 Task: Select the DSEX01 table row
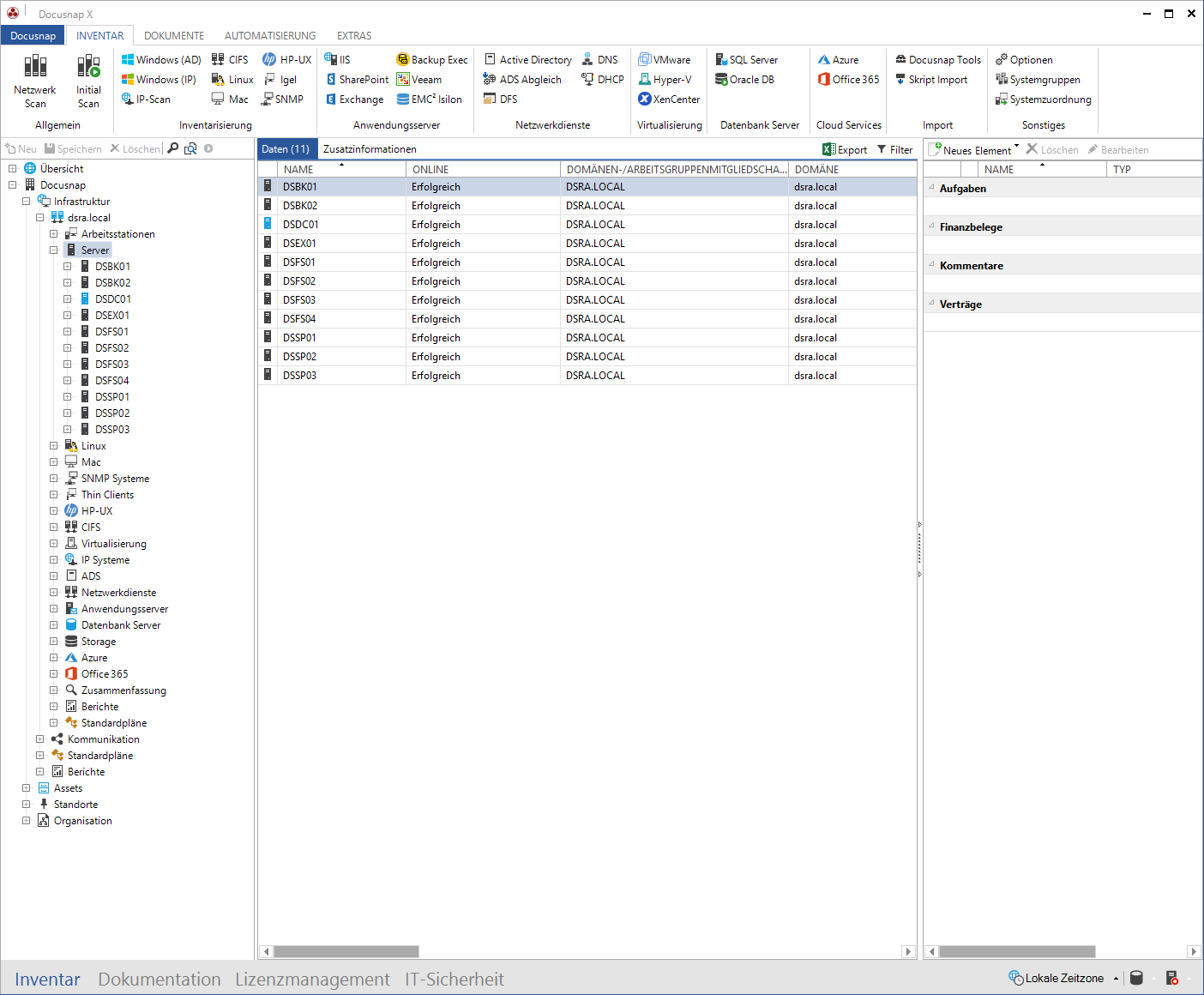587,244
